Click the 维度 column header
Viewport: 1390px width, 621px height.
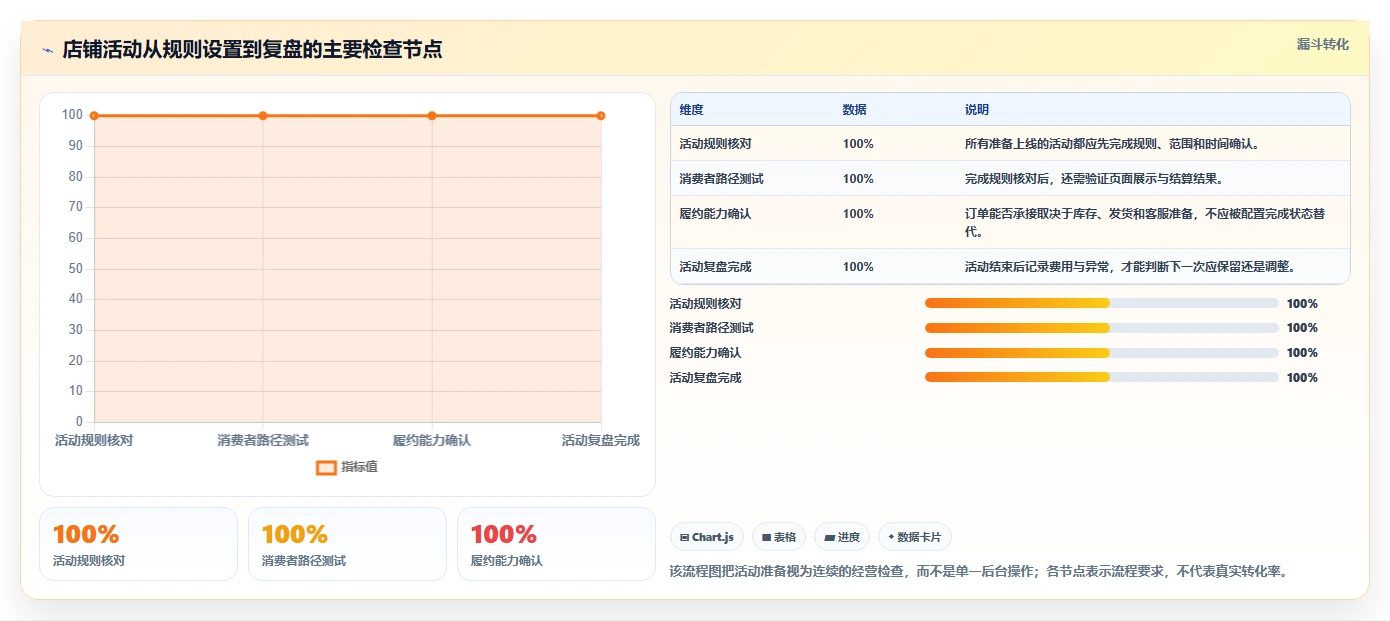click(691, 110)
